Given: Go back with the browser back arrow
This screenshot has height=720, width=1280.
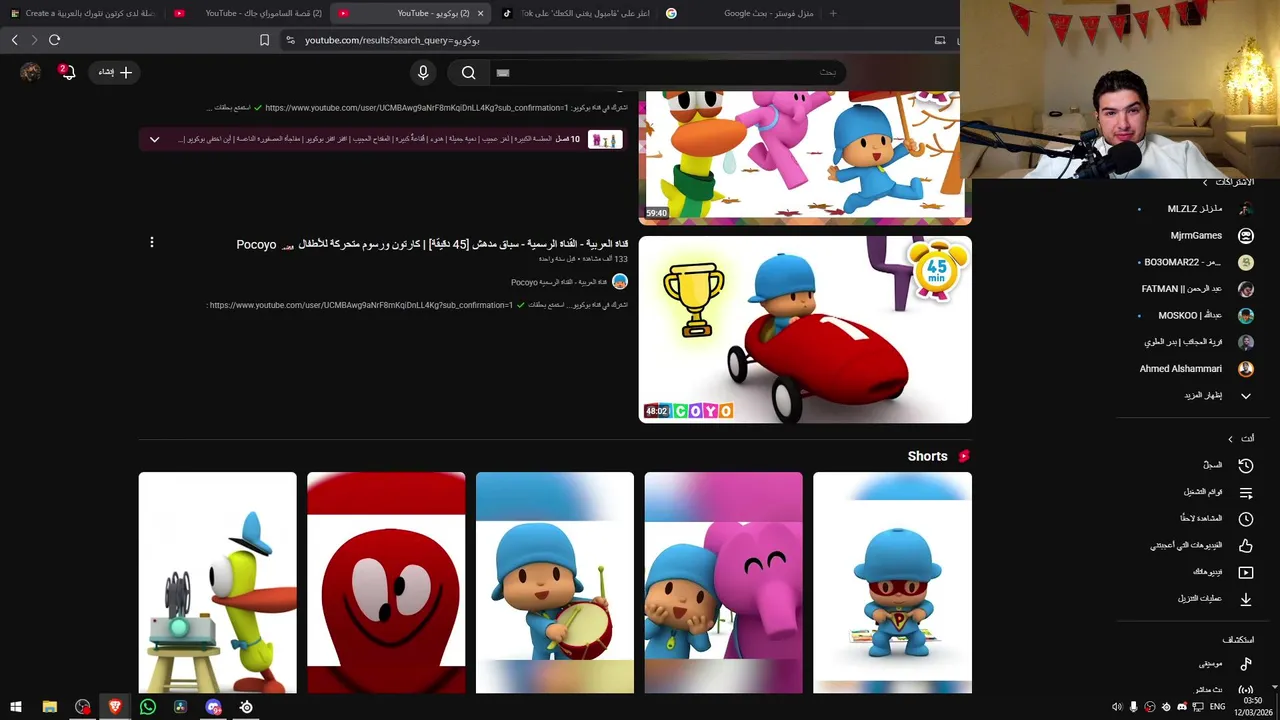Looking at the screenshot, I should 14,40.
